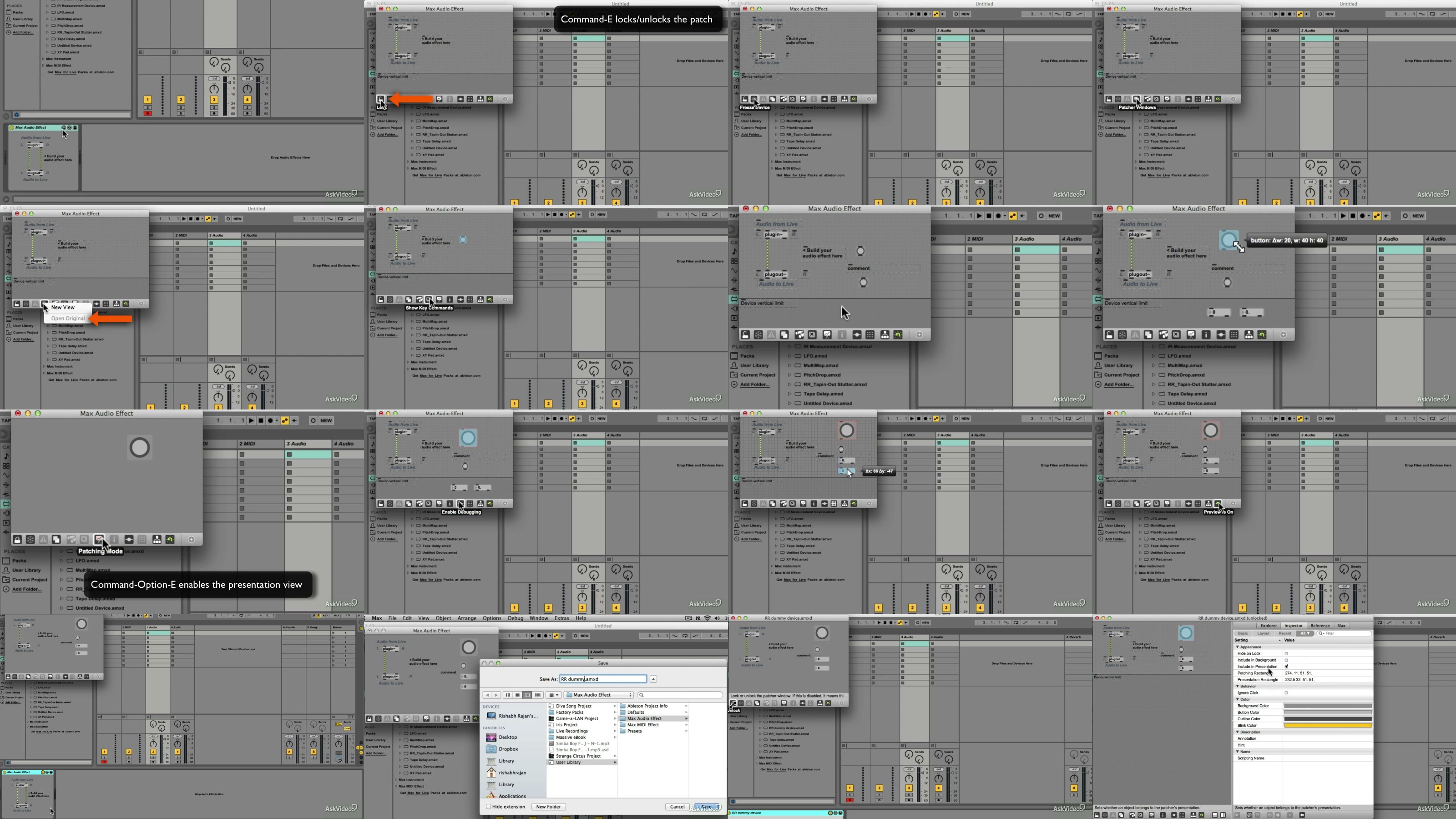Image resolution: width=1456 pixels, height=819 pixels.
Task: Open the volume icon in the Max menu bar
Action: pos(717,618)
